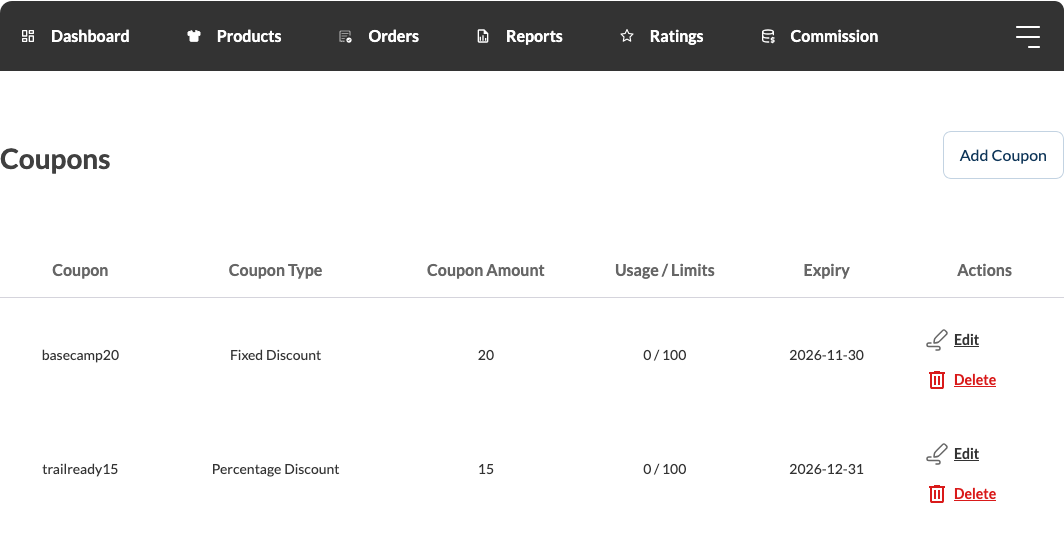Click the Ratings star icon

tap(627, 36)
